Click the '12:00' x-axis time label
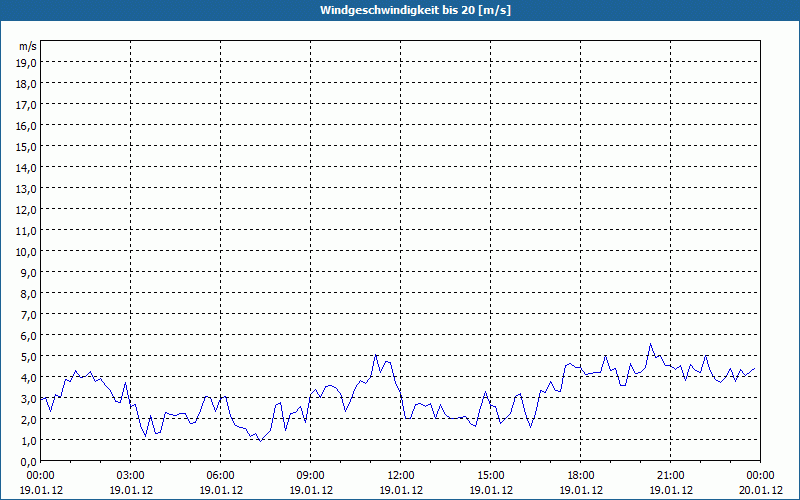 coord(401,476)
